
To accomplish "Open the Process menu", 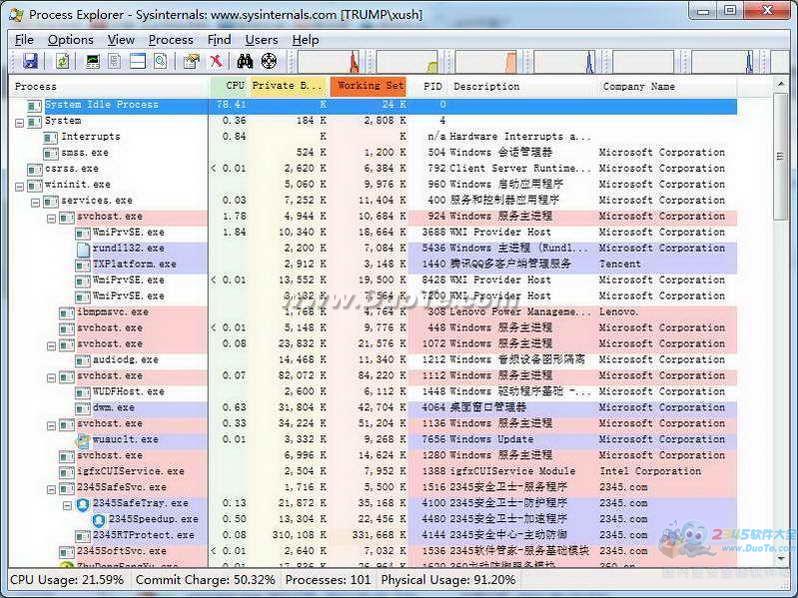I will [170, 40].
